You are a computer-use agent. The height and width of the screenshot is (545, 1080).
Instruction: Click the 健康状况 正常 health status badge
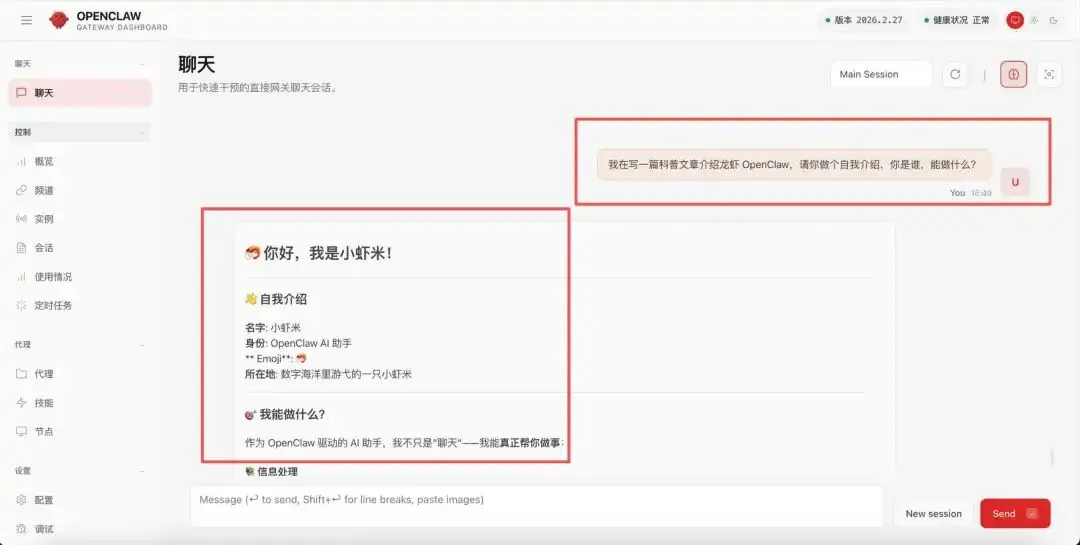click(956, 20)
